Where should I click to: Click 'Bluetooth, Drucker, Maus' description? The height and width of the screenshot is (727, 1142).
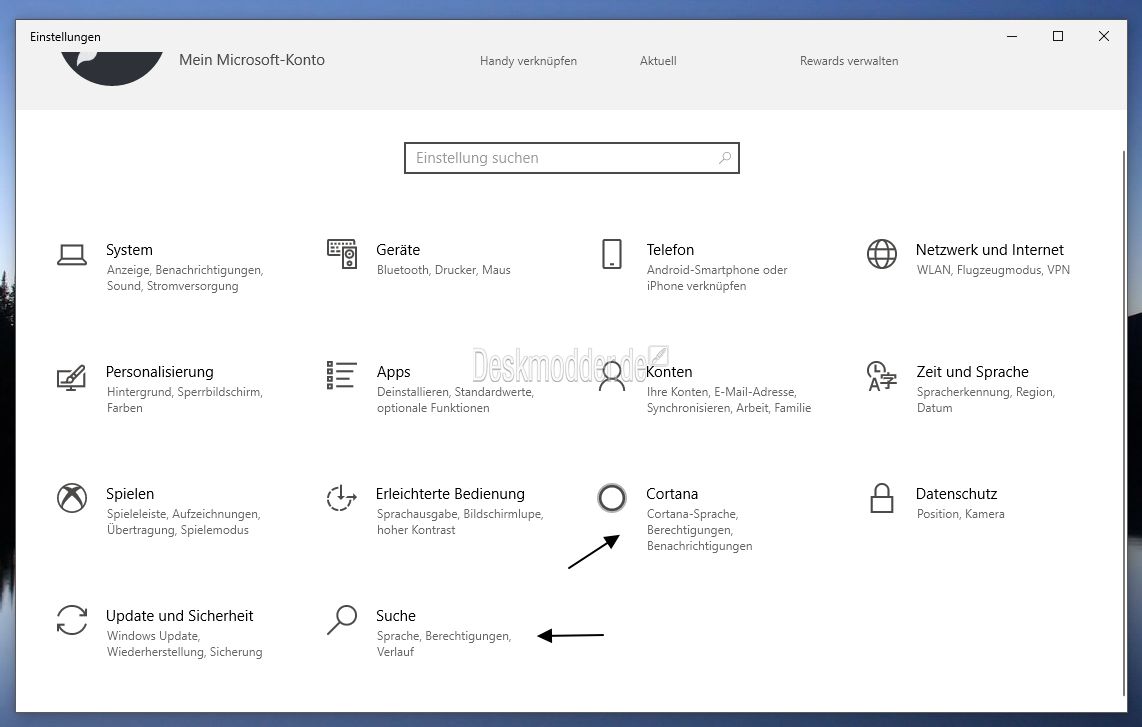pyautogui.click(x=444, y=270)
